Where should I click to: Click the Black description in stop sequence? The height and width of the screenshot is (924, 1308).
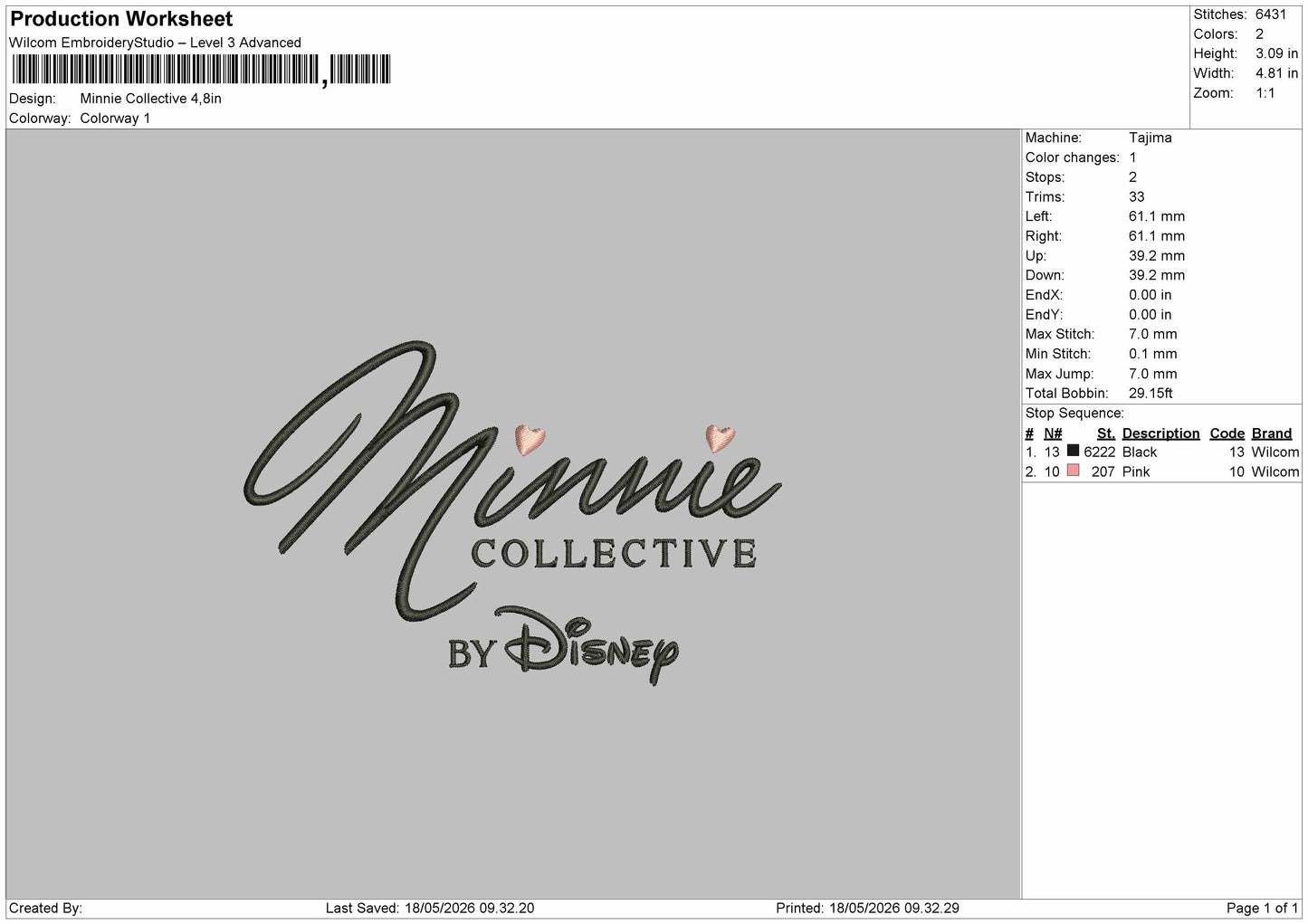(1140, 452)
